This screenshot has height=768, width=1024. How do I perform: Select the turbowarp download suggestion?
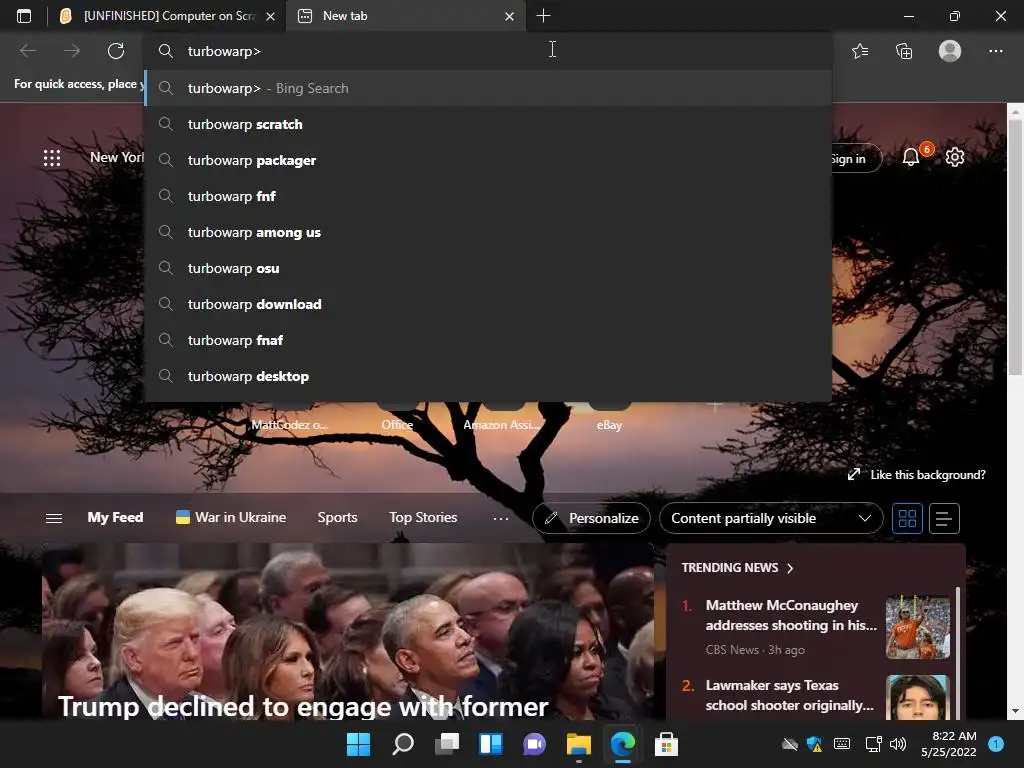click(x=487, y=304)
